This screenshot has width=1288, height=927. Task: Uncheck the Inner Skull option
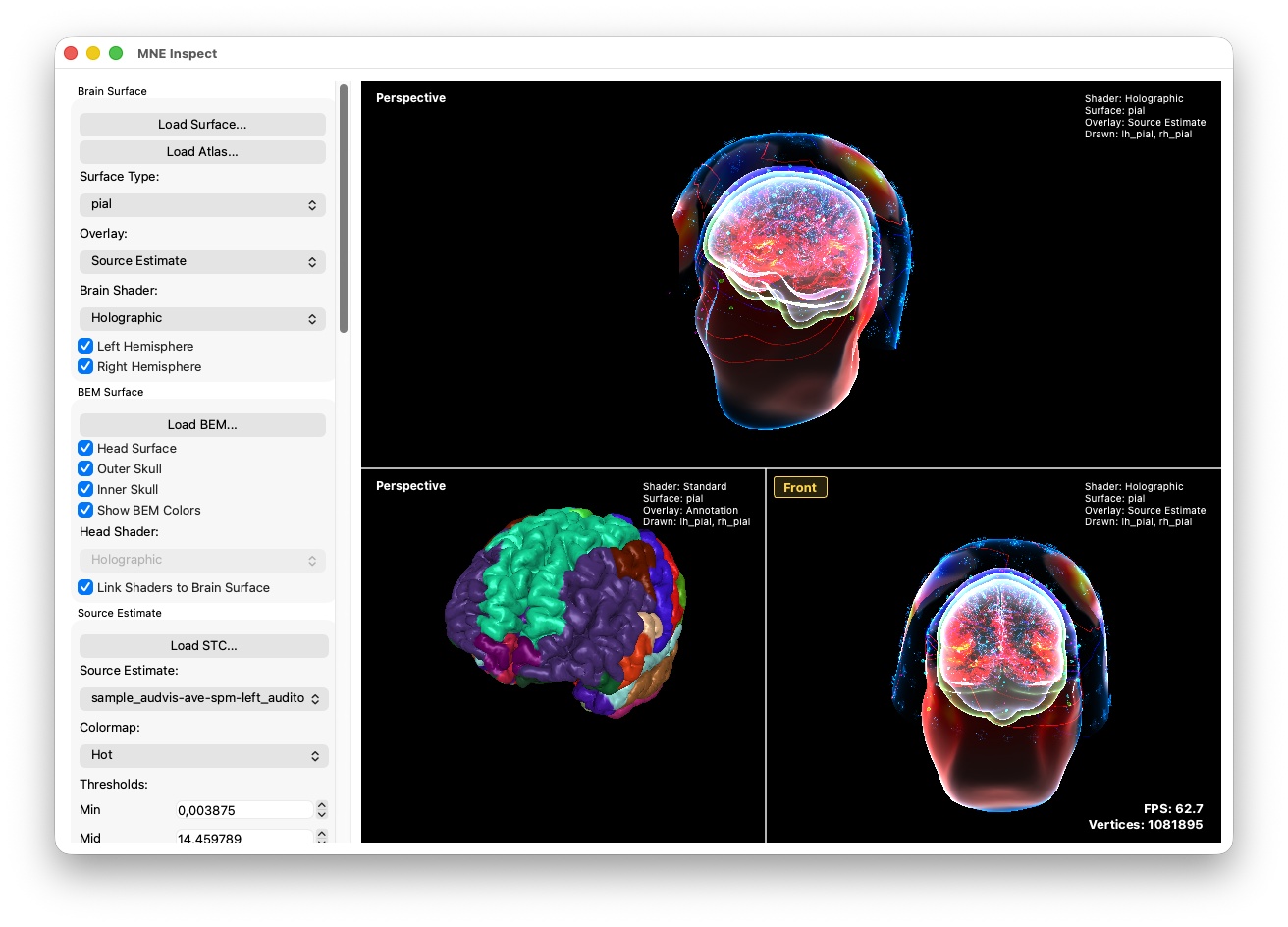click(85, 489)
